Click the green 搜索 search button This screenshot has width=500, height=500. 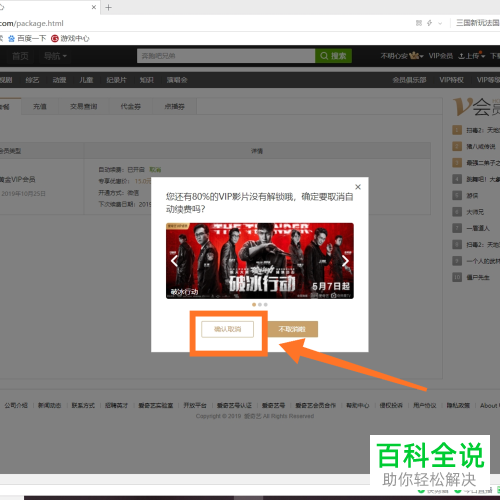point(333,56)
